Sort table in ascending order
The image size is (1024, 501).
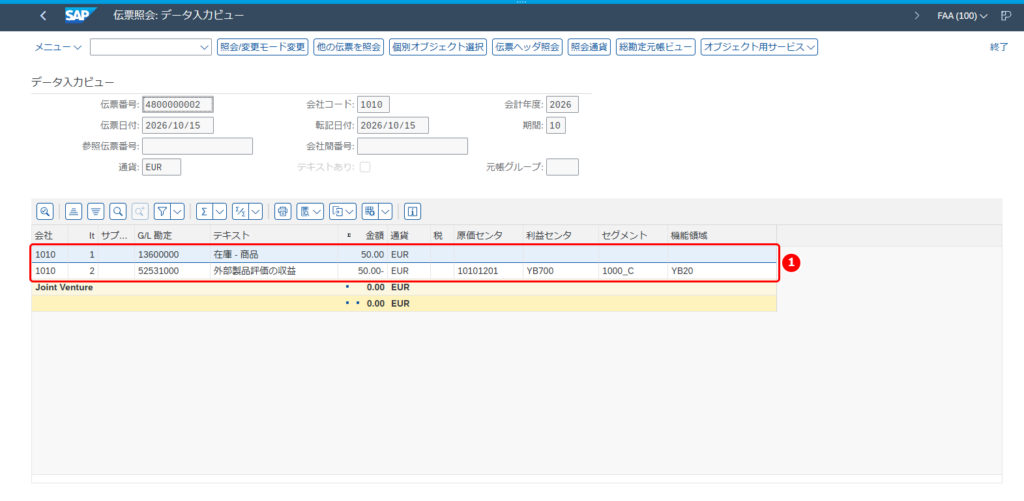tap(74, 211)
